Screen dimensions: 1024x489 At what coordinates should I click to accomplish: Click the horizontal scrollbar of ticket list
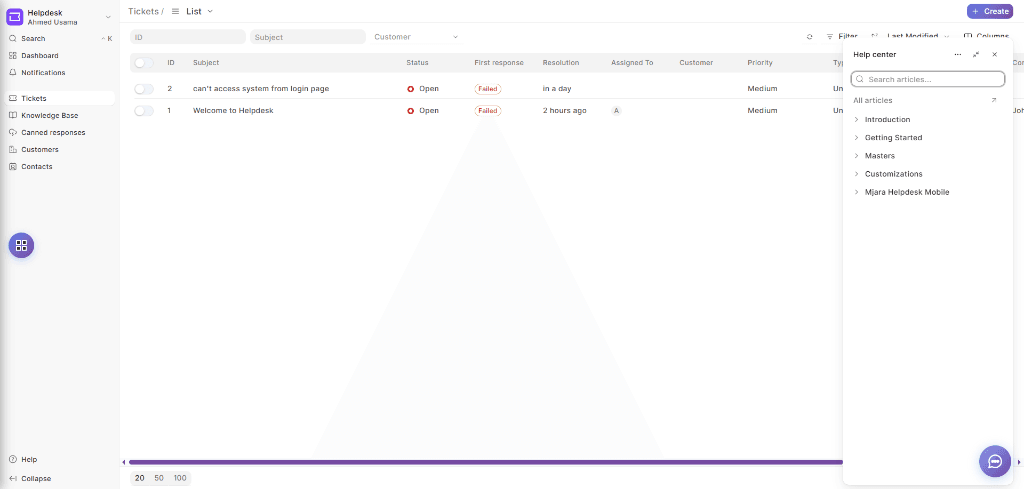coord(487,462)
